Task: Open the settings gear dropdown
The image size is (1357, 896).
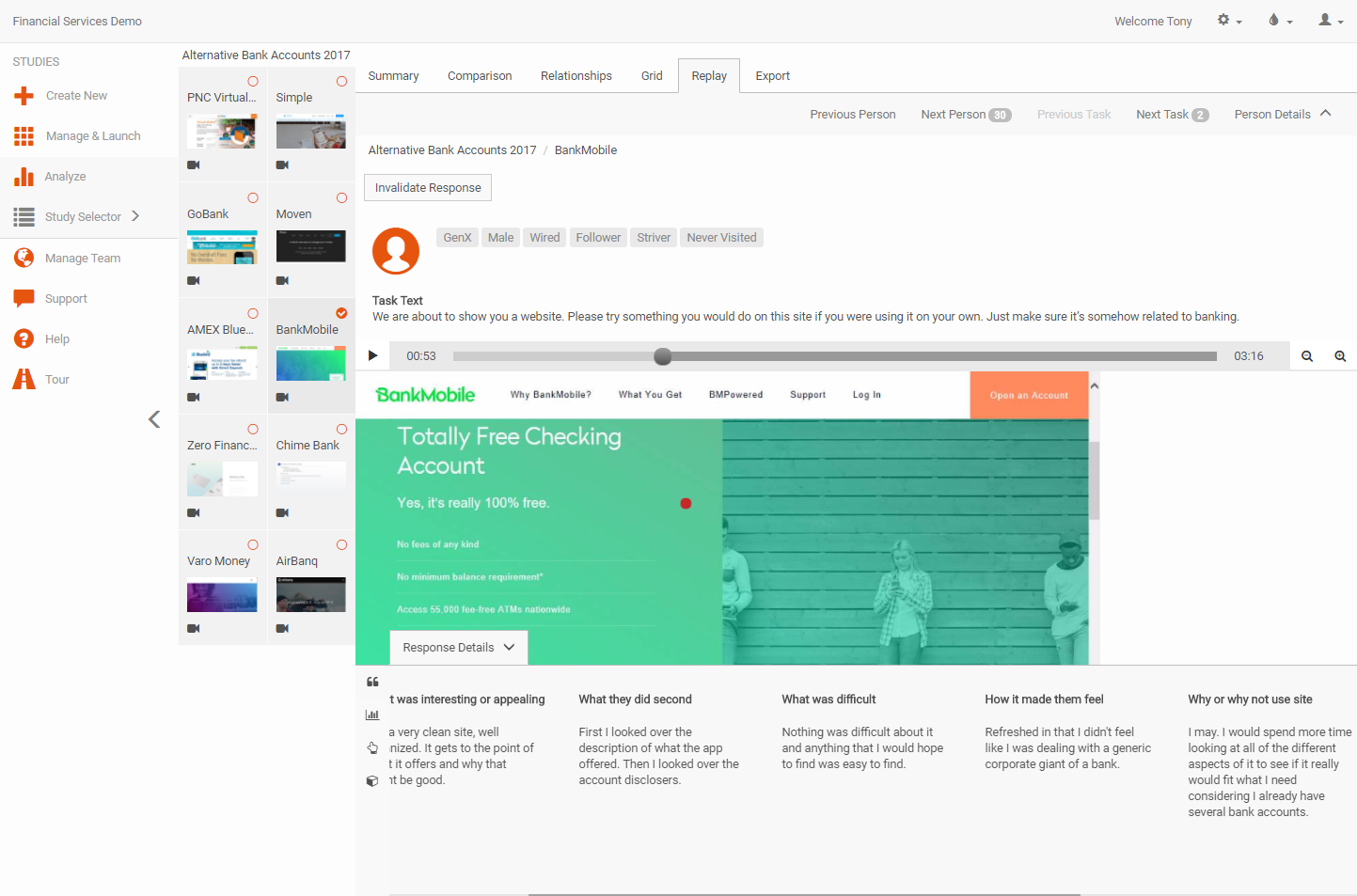Action: click(1229, 20)
